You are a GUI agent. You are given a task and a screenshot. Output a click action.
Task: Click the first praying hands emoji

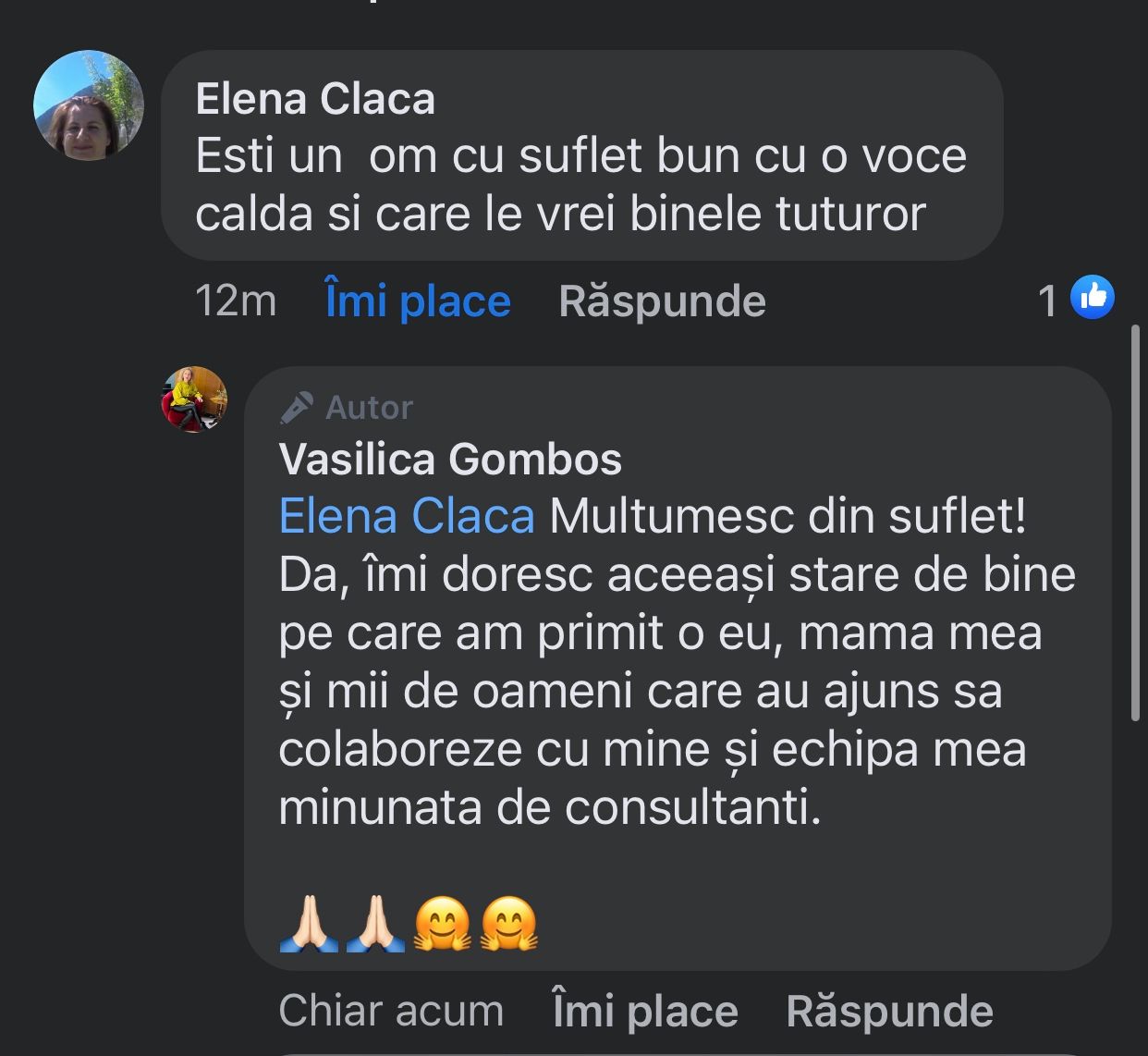pyautogui.click(x=307, y=925)
